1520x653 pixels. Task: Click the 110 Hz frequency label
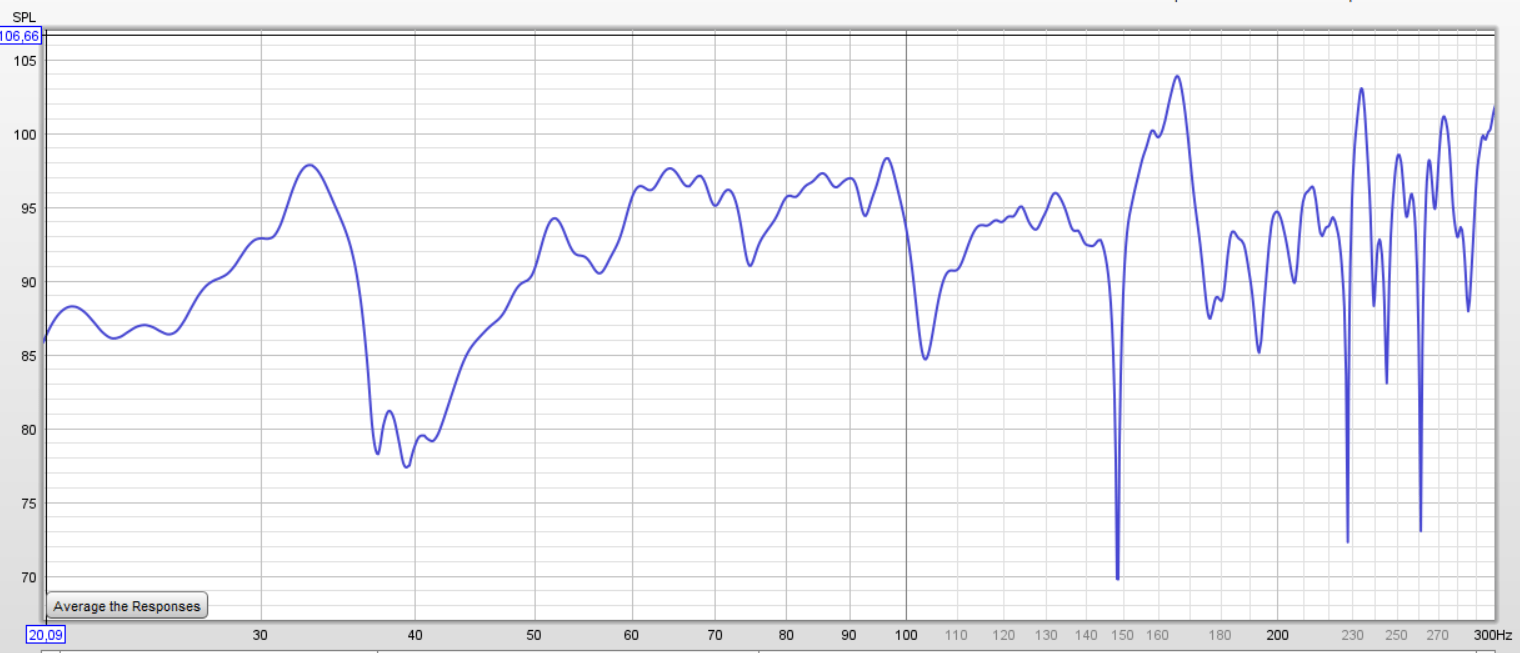click(x=957, y=635)
